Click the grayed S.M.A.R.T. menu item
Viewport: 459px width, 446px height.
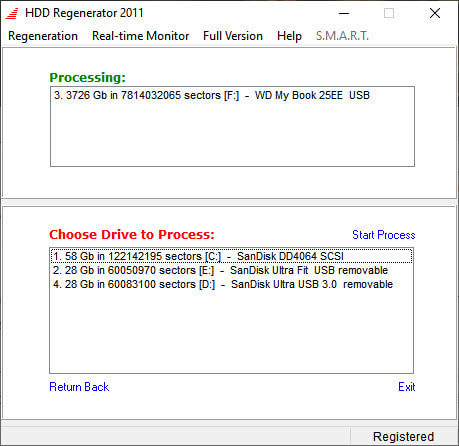click(x=342, y=36)
